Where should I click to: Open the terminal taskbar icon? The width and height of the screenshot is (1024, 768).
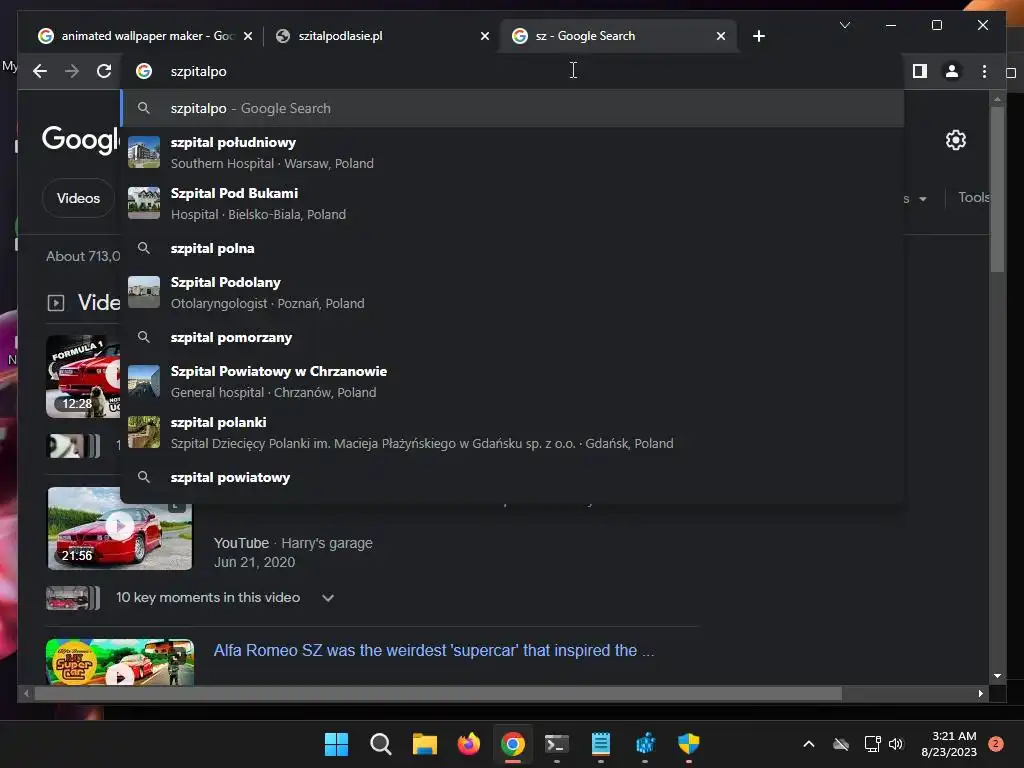(x=556, y=744)
